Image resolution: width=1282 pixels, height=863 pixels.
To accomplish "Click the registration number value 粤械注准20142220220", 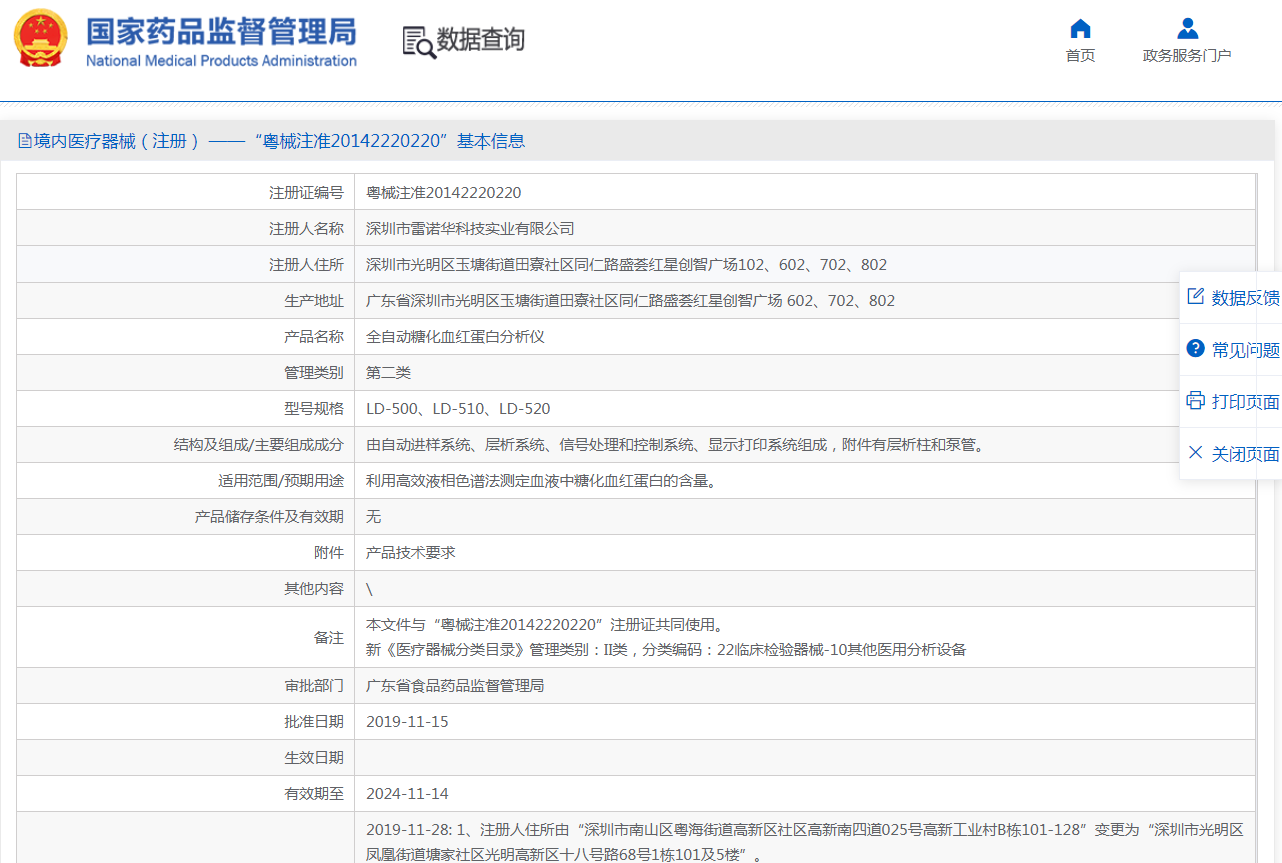I will pos(444,193).
